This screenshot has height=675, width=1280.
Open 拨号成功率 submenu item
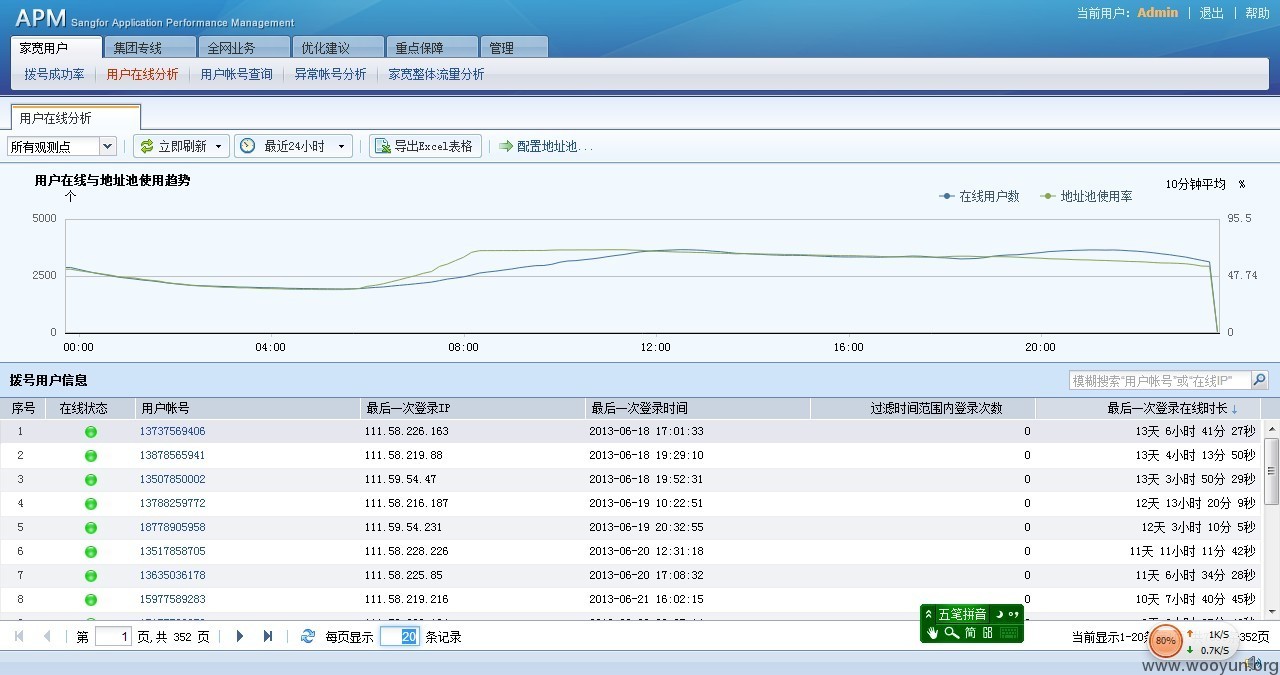point(54,74)
